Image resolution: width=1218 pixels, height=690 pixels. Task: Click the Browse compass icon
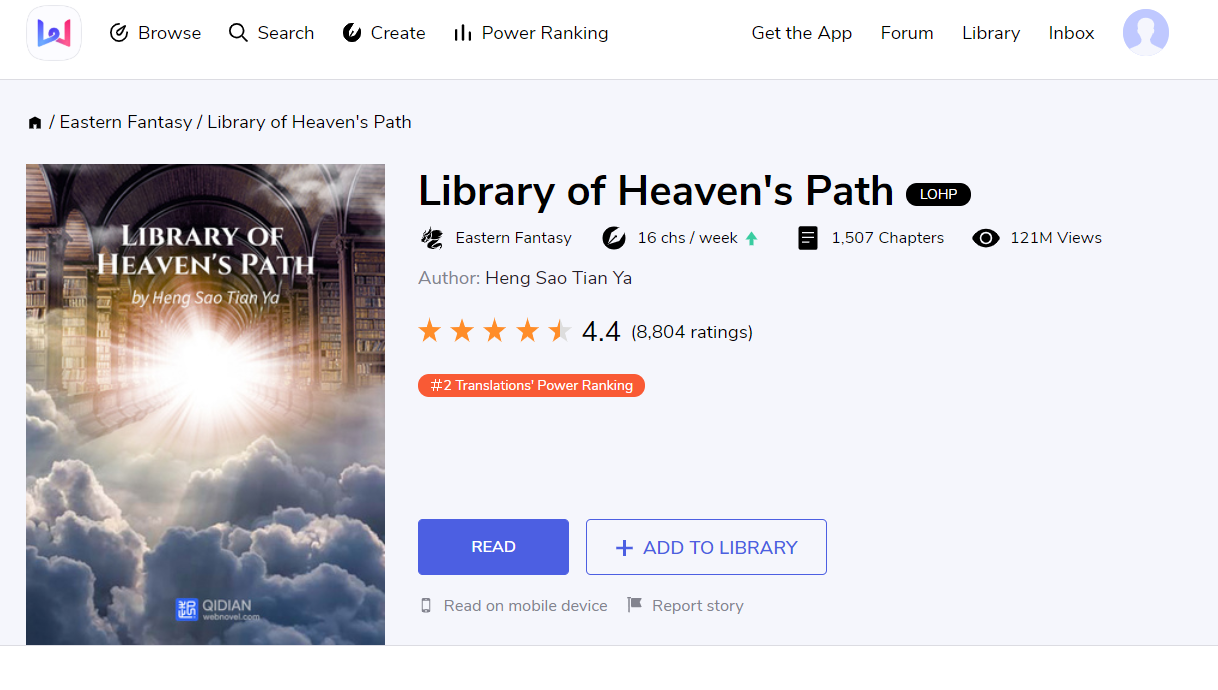click(119, 33)
